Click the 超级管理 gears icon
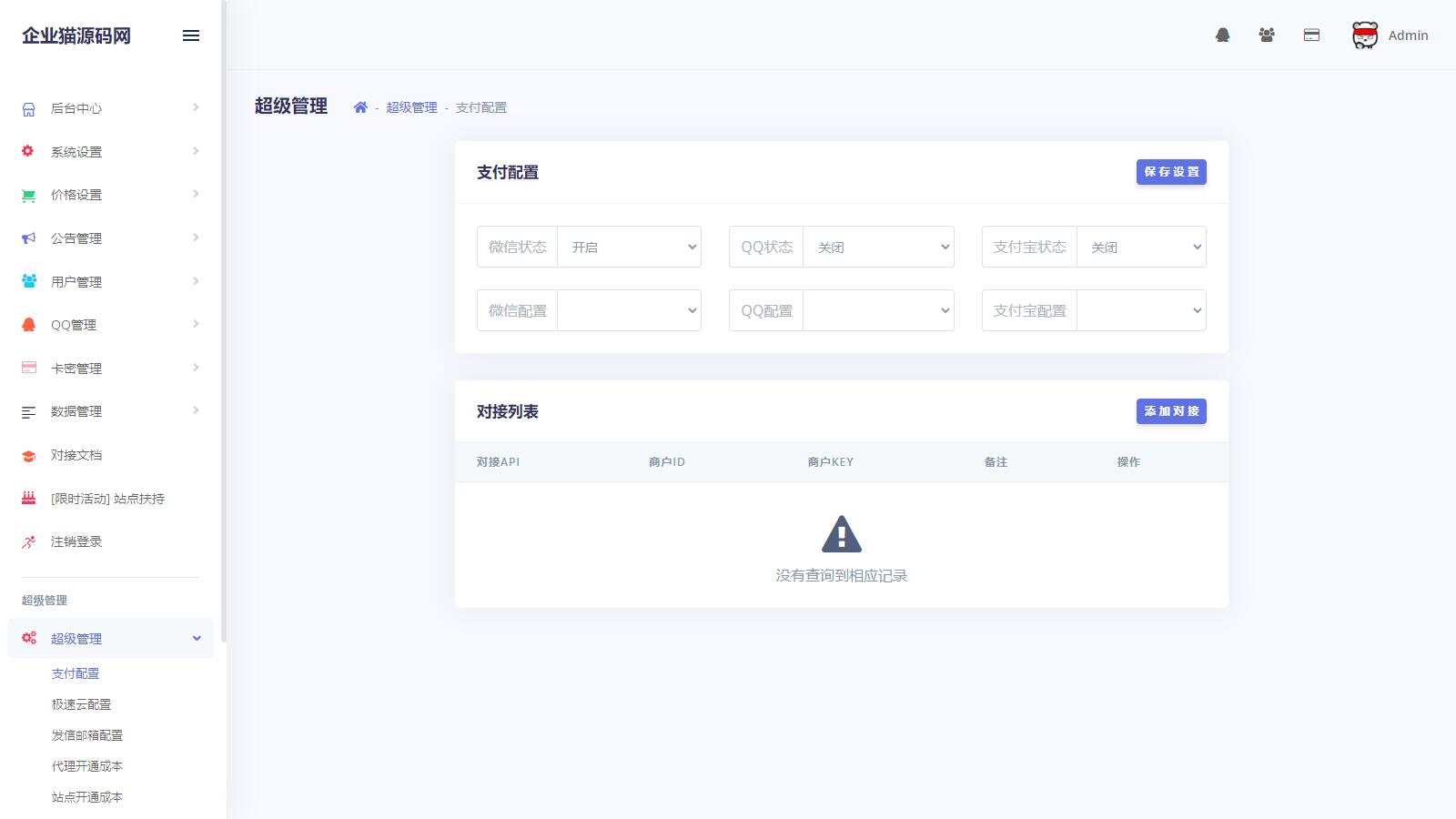This screenshot has height=819, width=1456. pyautogui.click(x=29, y=638)
